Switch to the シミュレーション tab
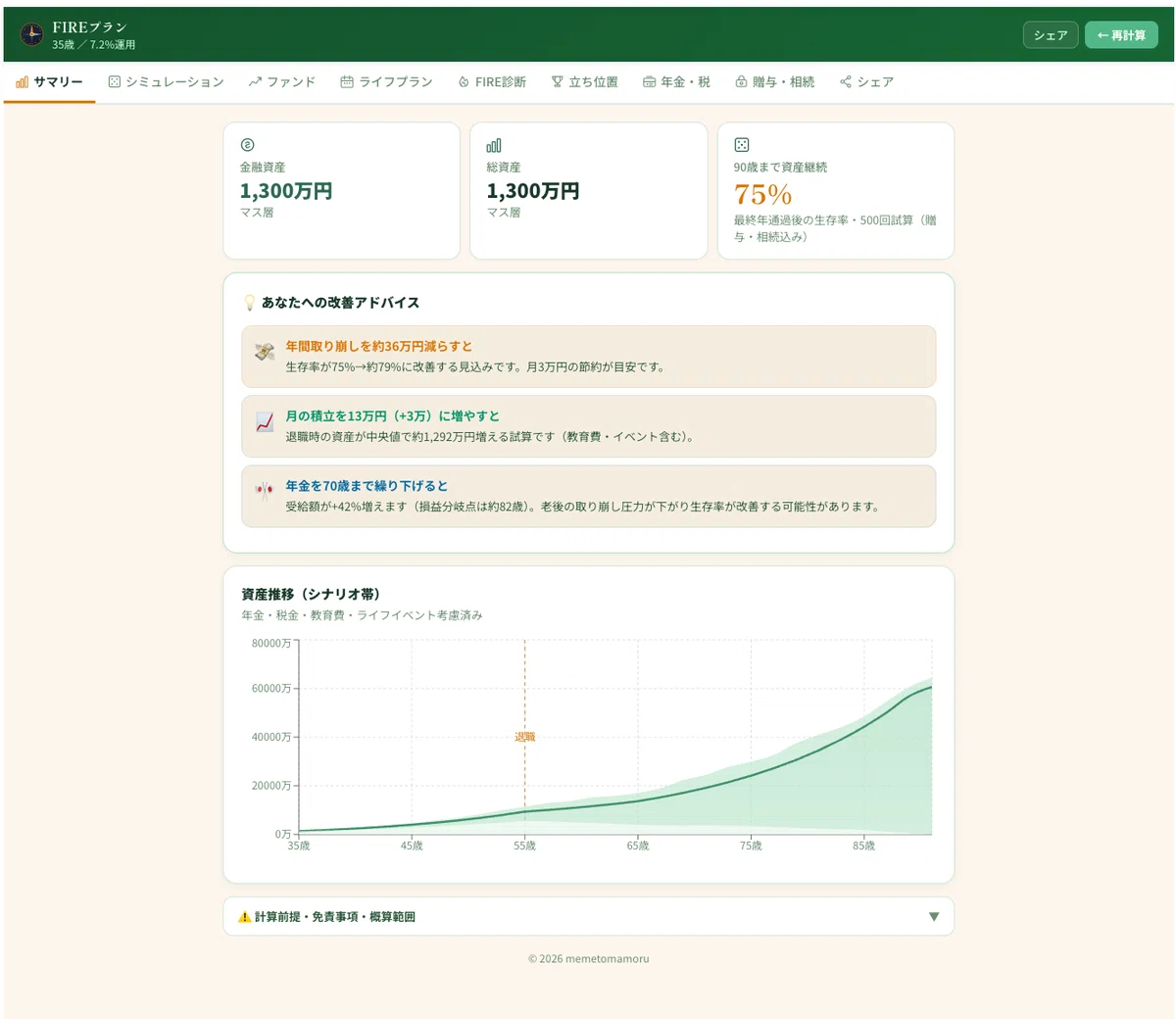 pyautogui.click(x=166, y=82)
